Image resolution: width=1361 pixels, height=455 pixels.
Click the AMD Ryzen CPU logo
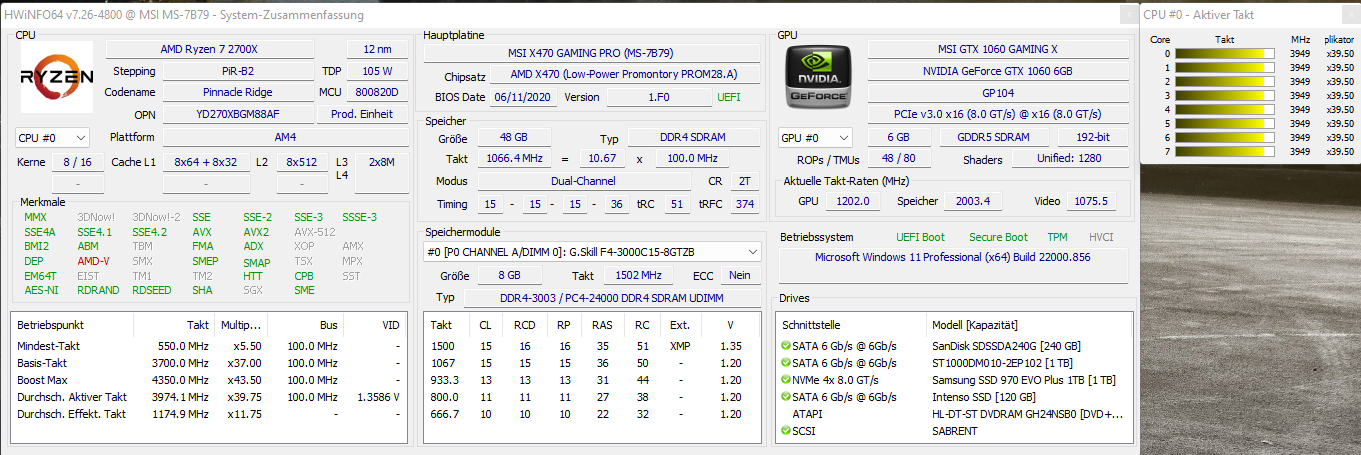(57, 77)
